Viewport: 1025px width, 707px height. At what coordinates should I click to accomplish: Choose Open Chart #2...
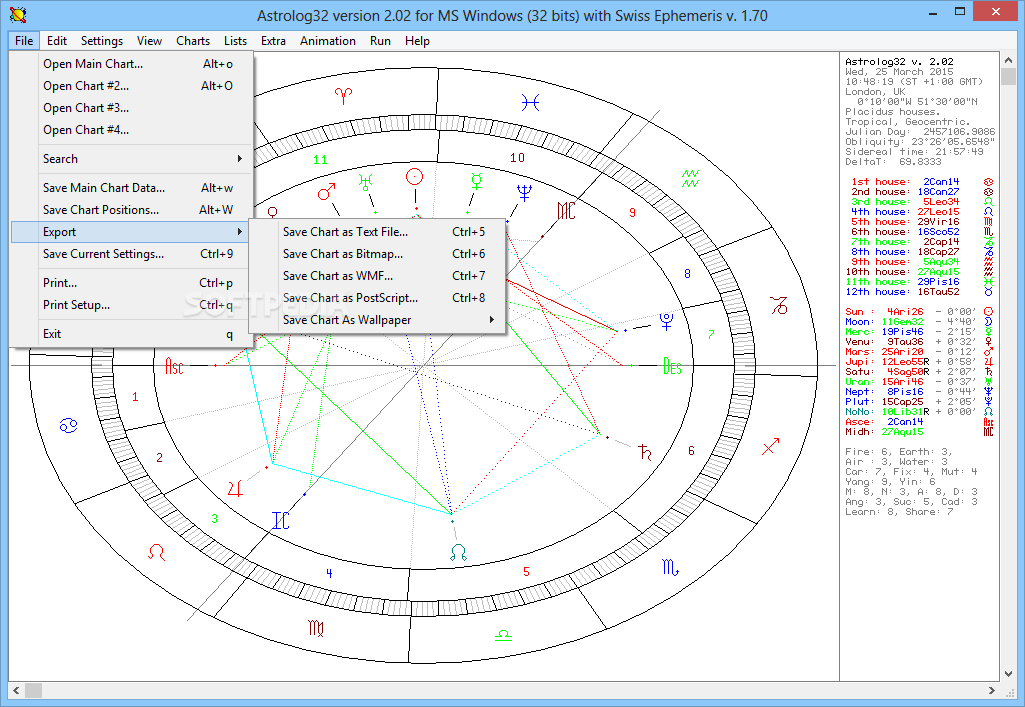click(x=131, y=86)
